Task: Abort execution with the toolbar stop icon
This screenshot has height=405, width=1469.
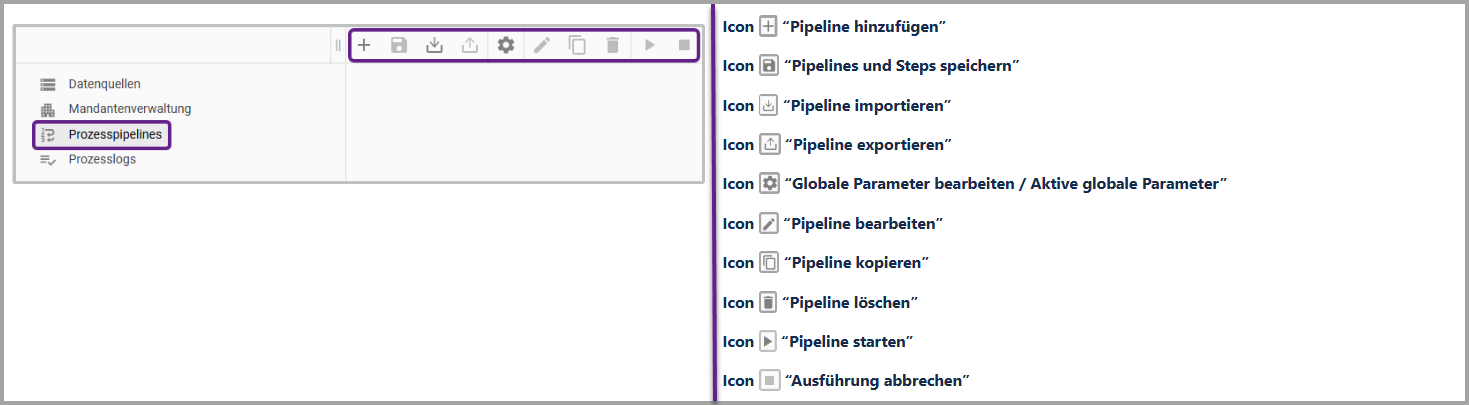Action: click(684, 45)
